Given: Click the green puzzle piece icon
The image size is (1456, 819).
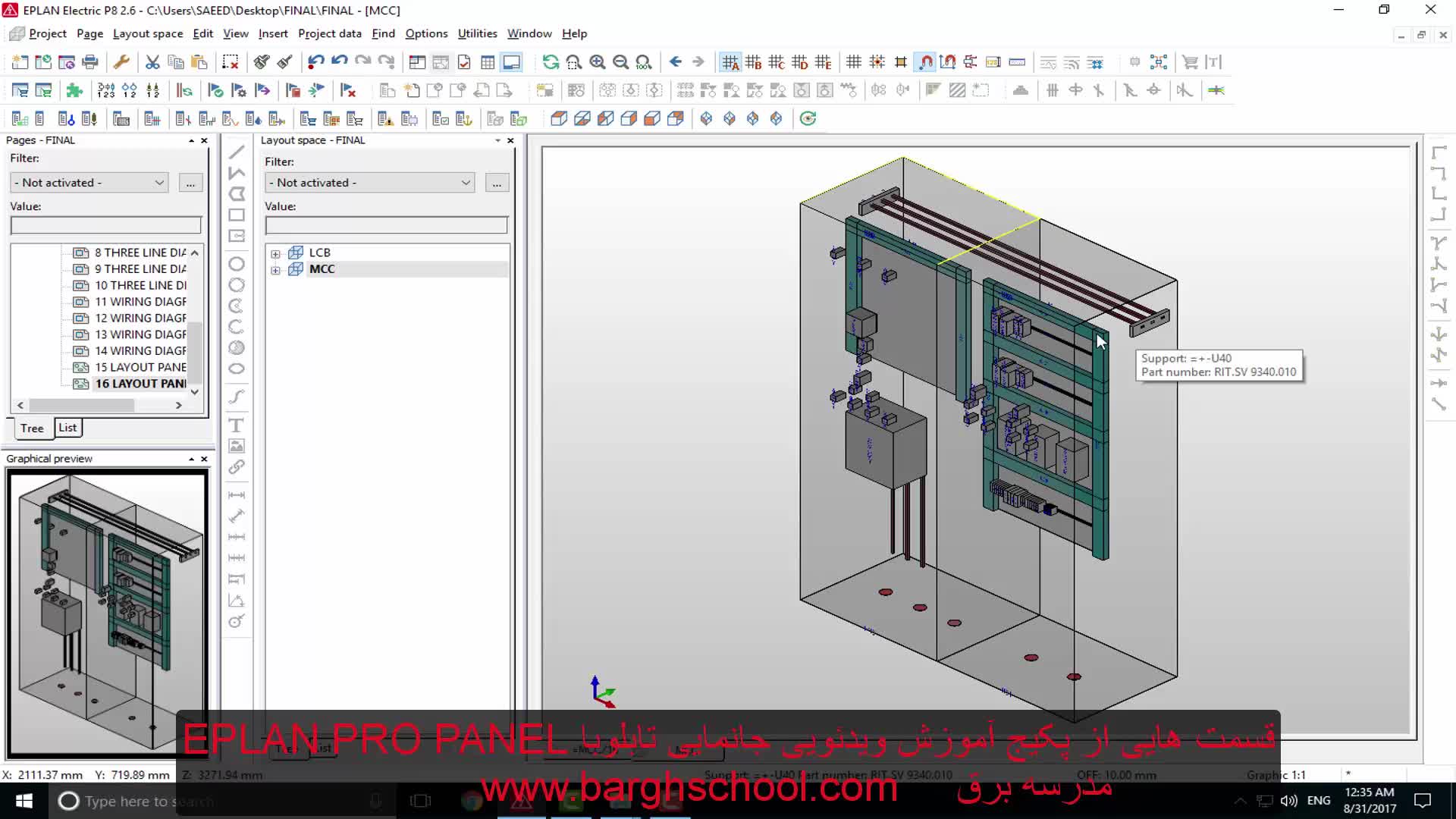Looking at the screenshot, I should pyautogui.click(x=74, y=91).
